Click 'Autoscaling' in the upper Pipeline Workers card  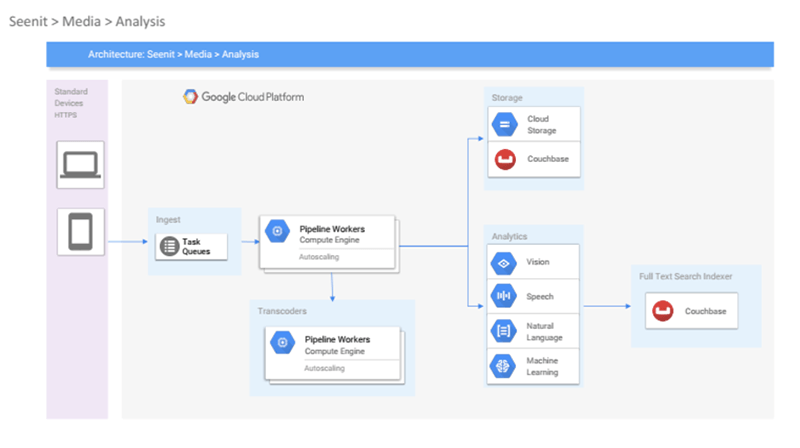coord(319,257)
